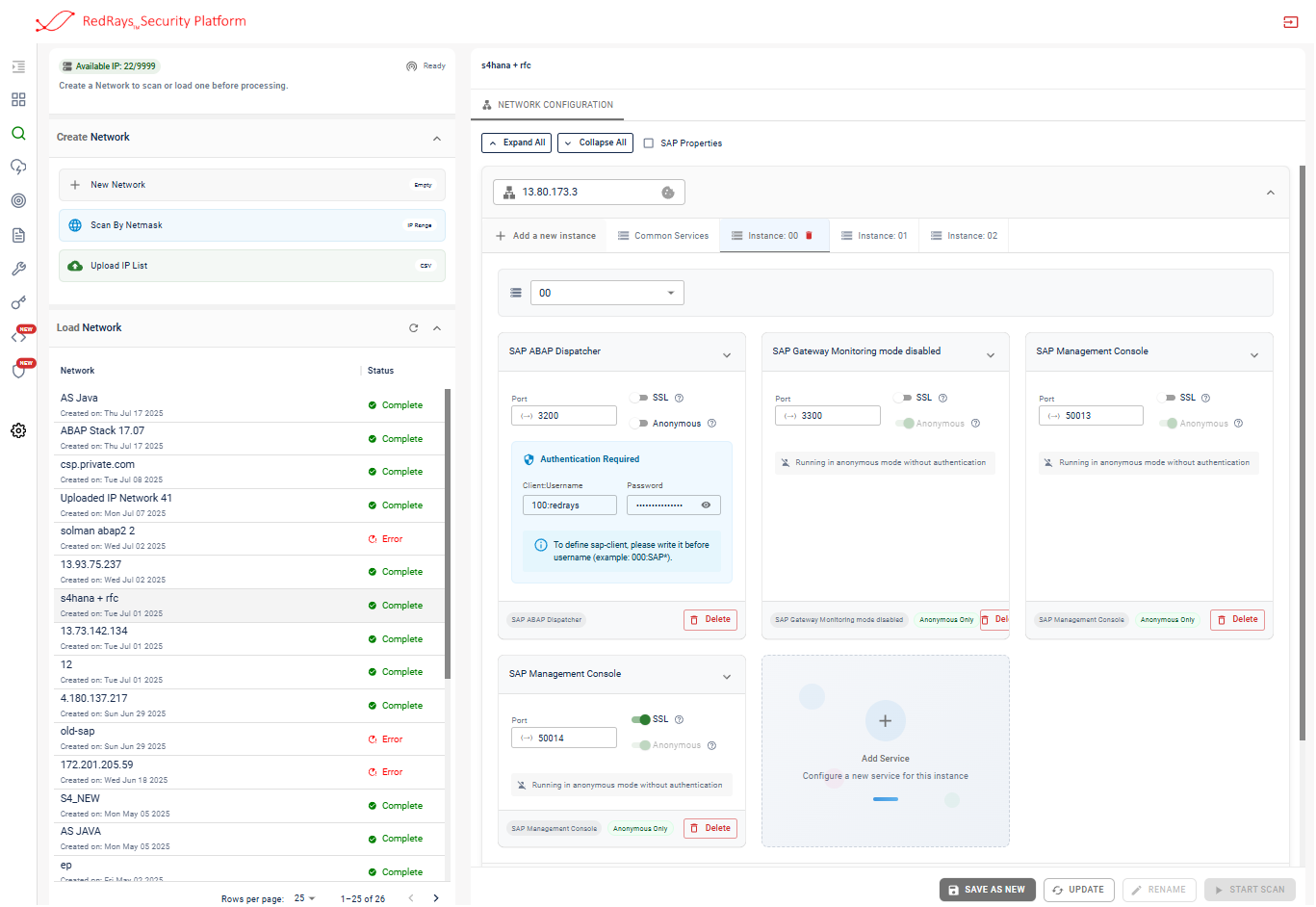
Task: Switch to the Instance: 02 tab
Action: [x=964, y=236]
